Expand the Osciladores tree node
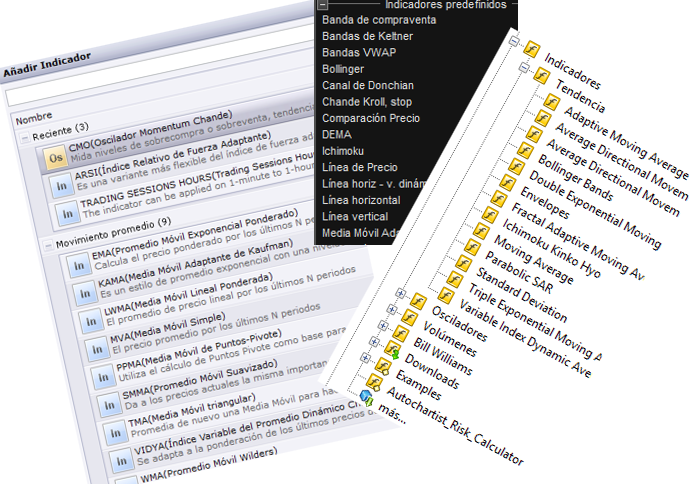692x484 pixels. coord(402,293)
